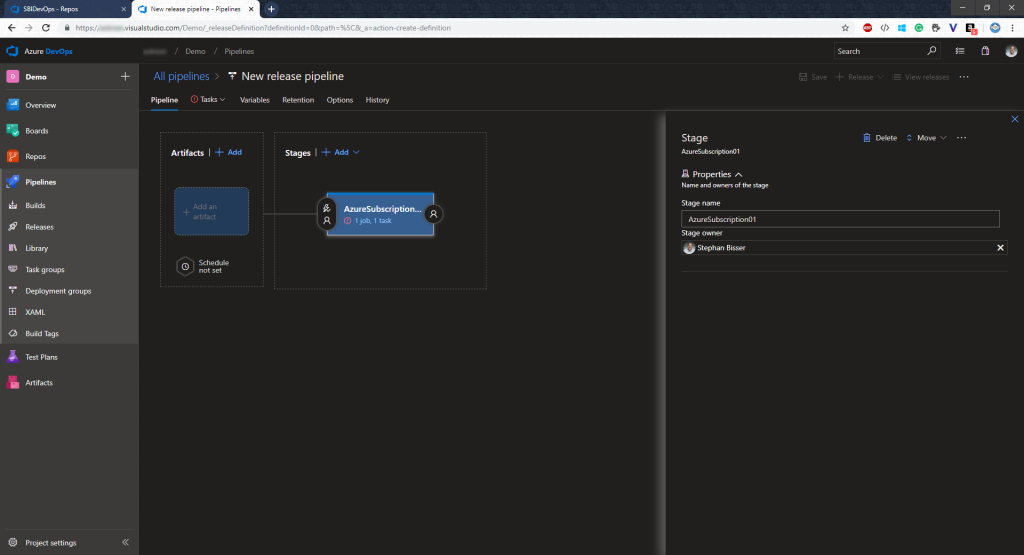Viewport: 1024px width, 555px height.
Task: Open a new browser tab
Action: coord(271,9)
